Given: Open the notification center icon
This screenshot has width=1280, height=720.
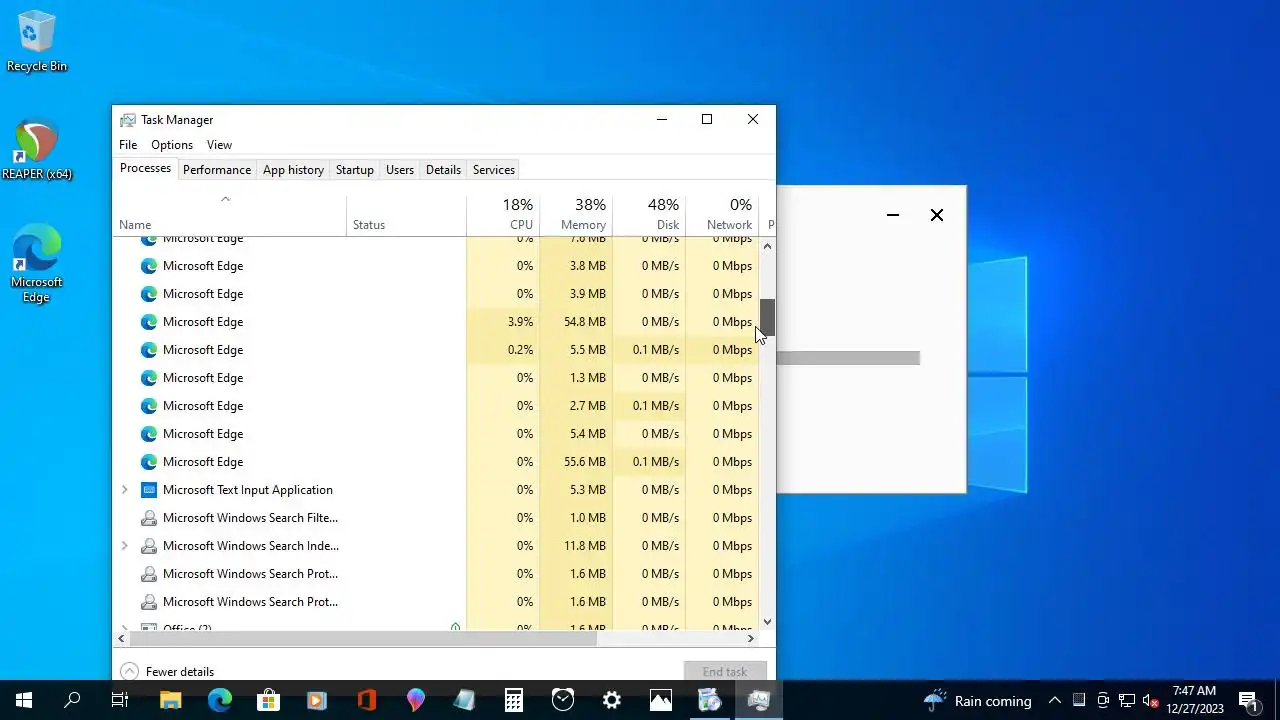Looking at the screenshot, I should [1248, 700].
